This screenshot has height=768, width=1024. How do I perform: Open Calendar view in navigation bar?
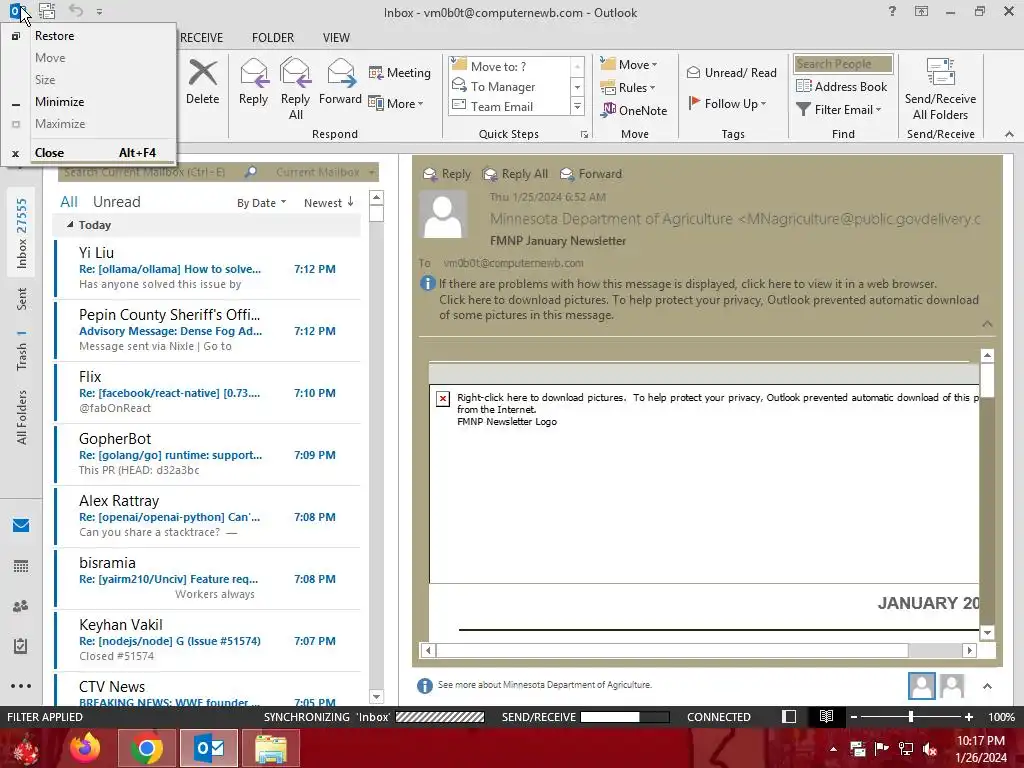click(x=21, y=566)
